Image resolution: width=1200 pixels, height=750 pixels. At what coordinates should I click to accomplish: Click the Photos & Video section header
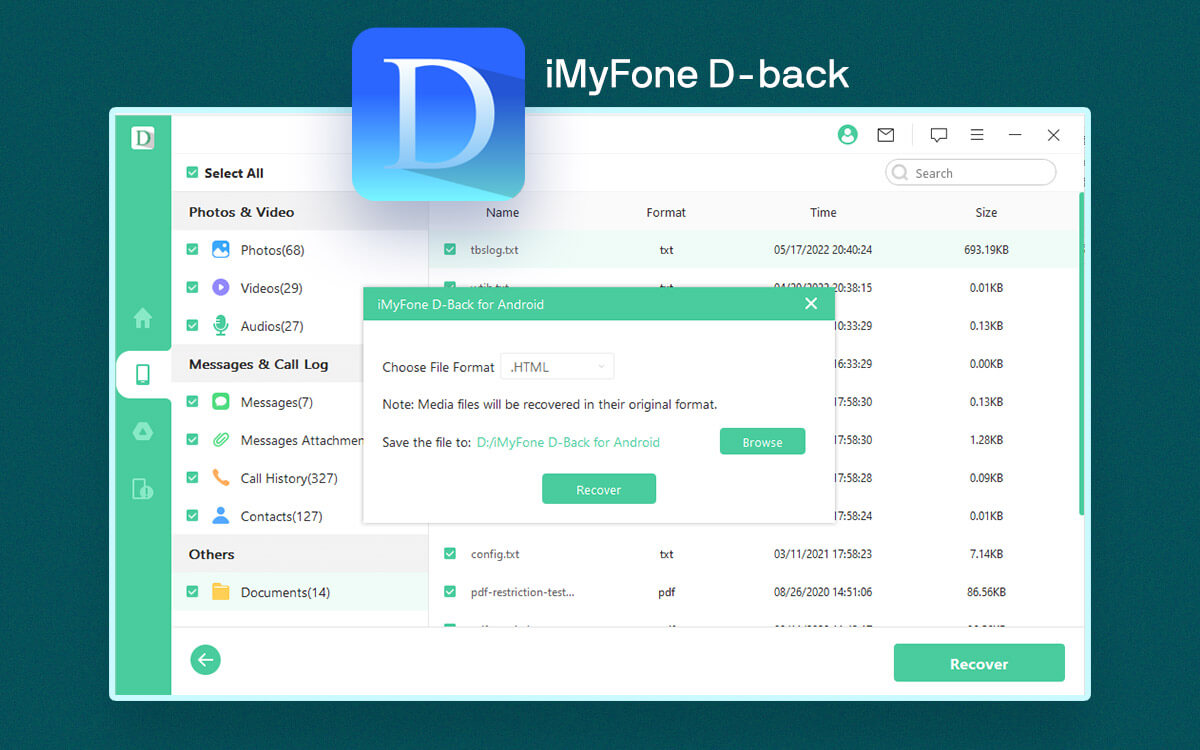pos(242,212)
